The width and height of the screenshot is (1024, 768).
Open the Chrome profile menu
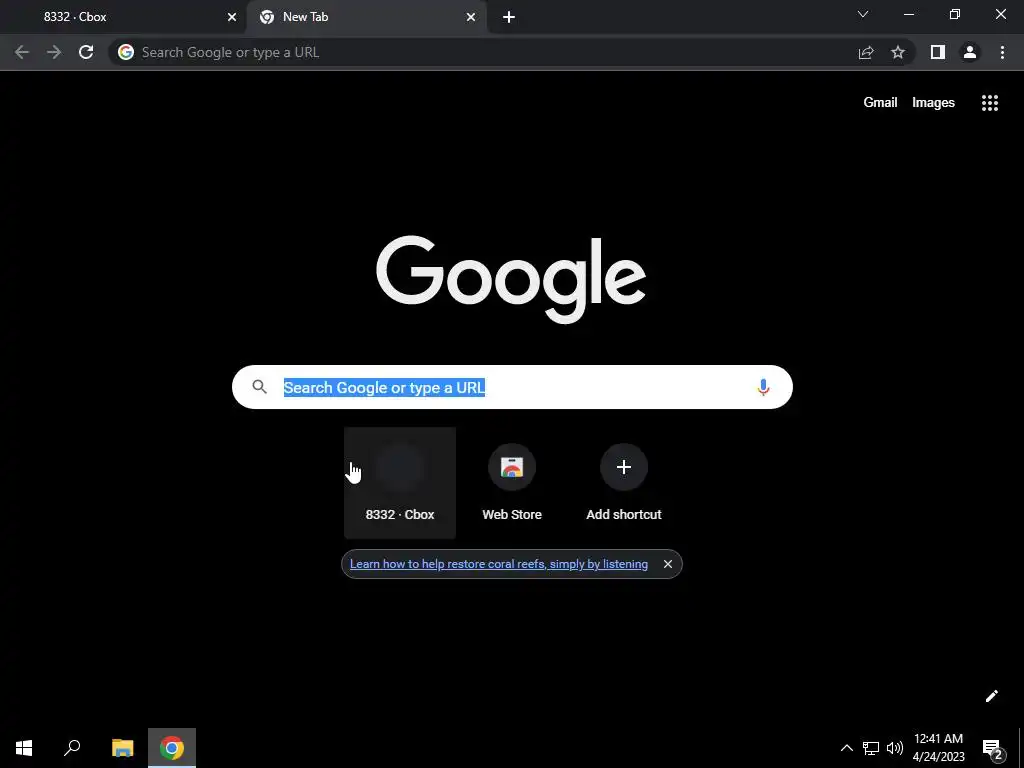click(970, 52)
